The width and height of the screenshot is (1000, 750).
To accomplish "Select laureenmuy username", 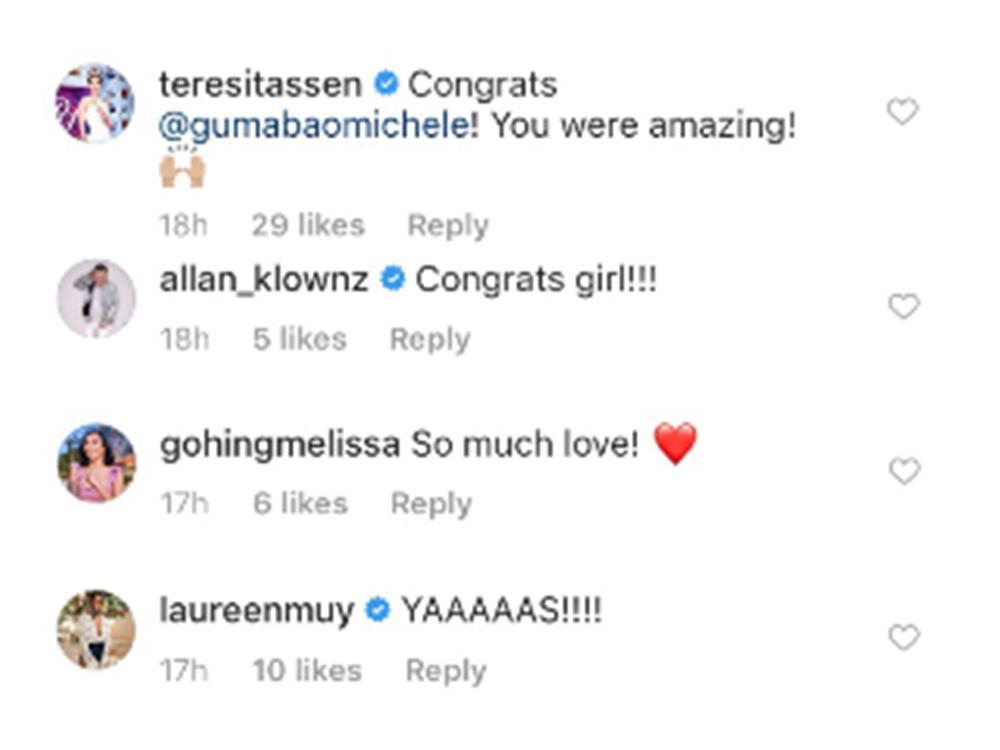I will coord(256,610).
